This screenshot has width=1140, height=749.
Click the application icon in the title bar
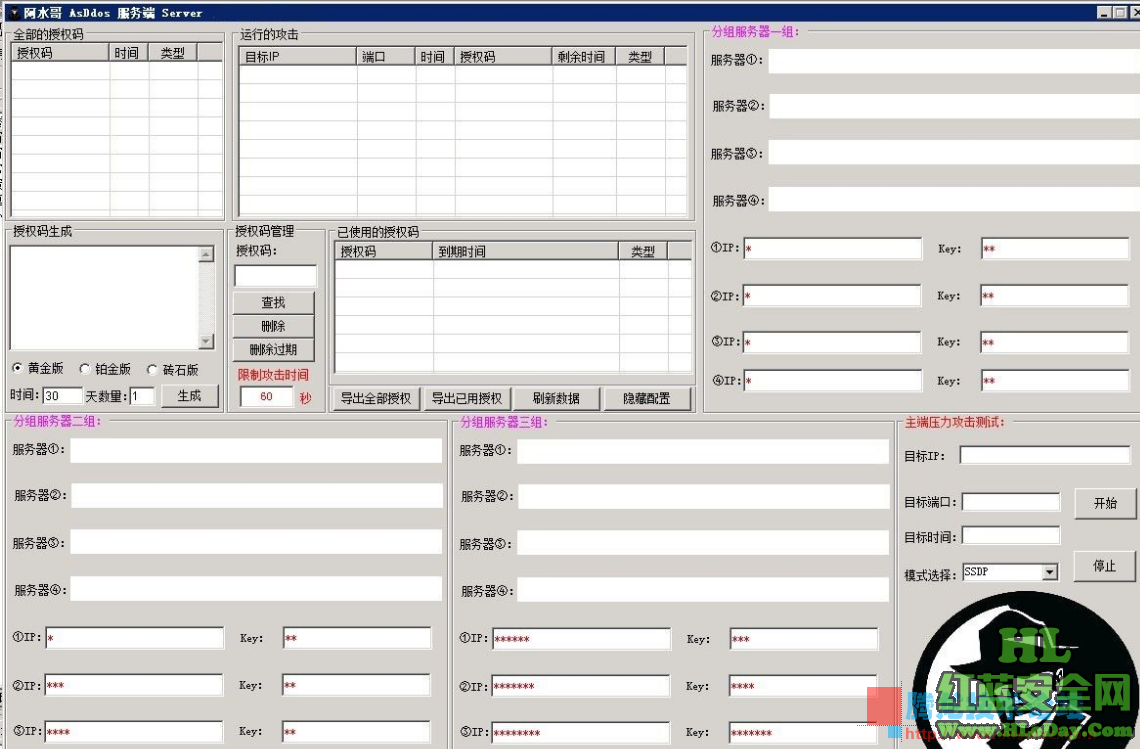pos(13,12)
